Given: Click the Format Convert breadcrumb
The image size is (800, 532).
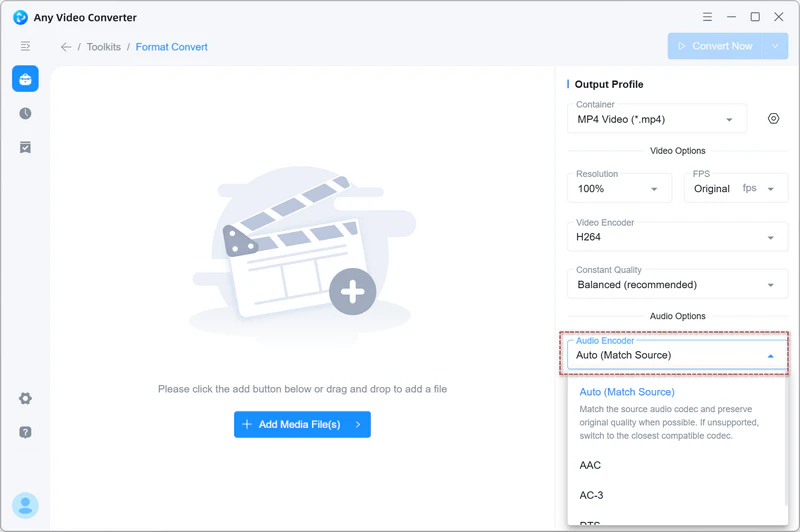Looking at the screenshot, I should click(x=171, y=47).
